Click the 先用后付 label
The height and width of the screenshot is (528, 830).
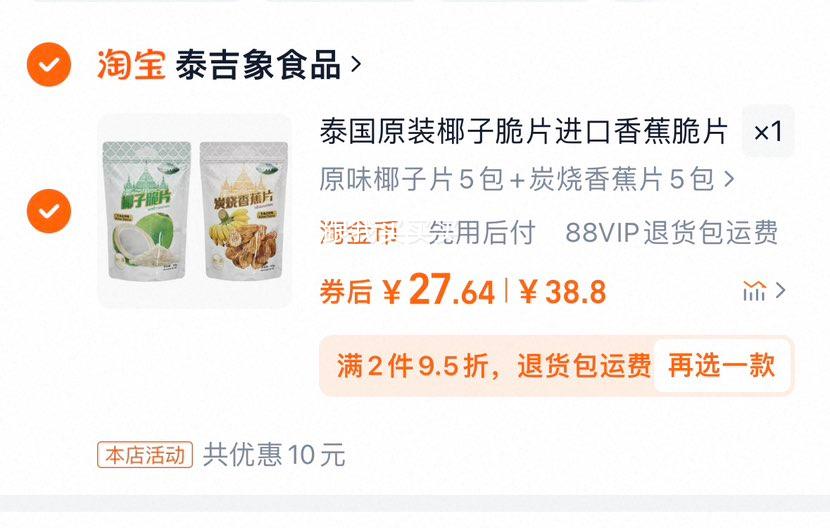[x=482, y=233]
